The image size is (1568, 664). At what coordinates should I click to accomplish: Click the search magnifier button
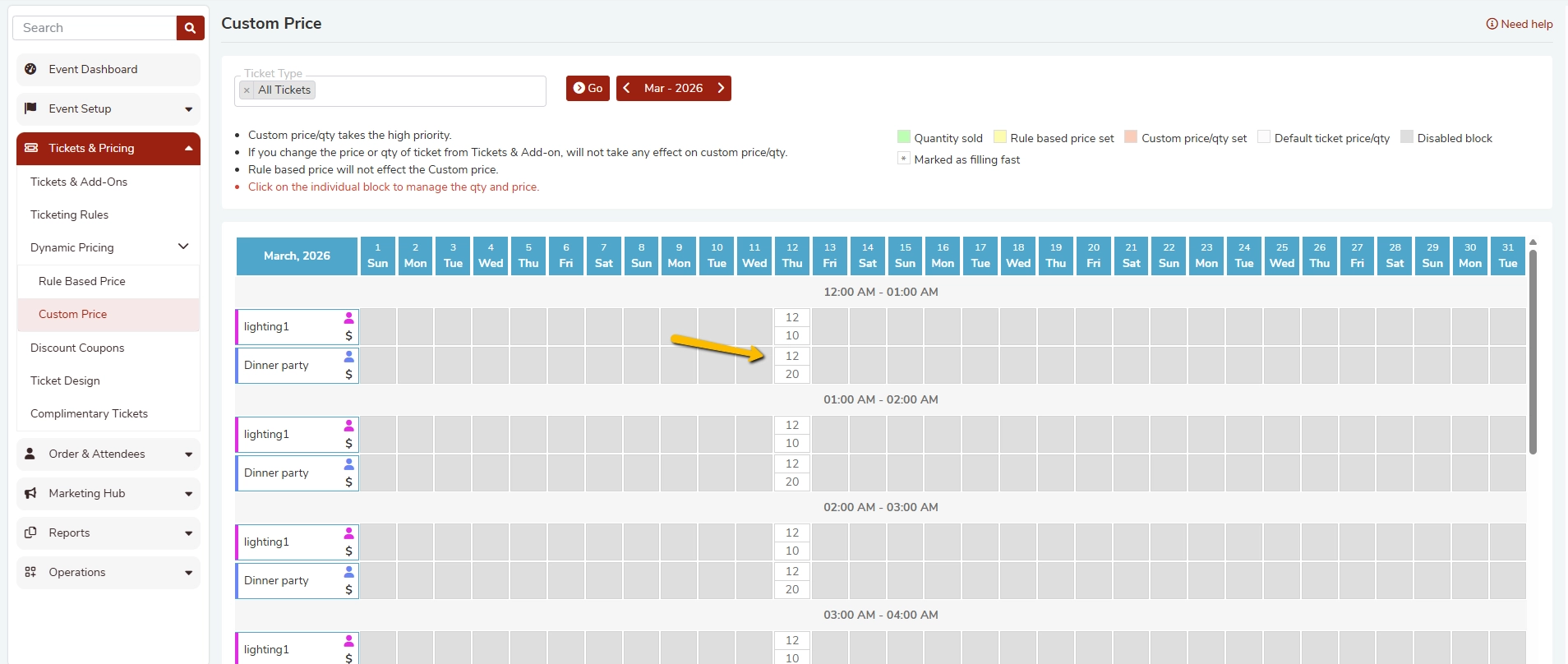[190, 28]
